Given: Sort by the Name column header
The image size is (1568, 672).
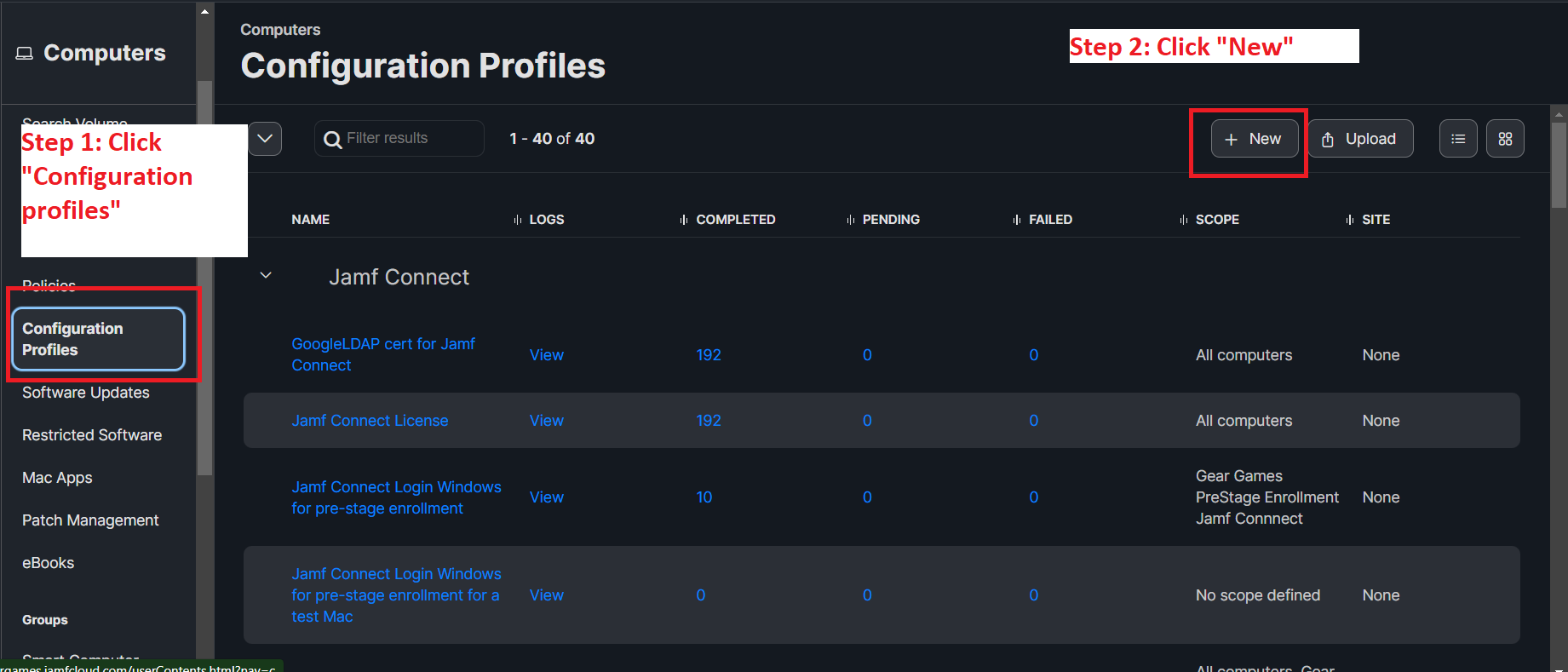Looking at the screenshot, I should [x=310, y=220].
